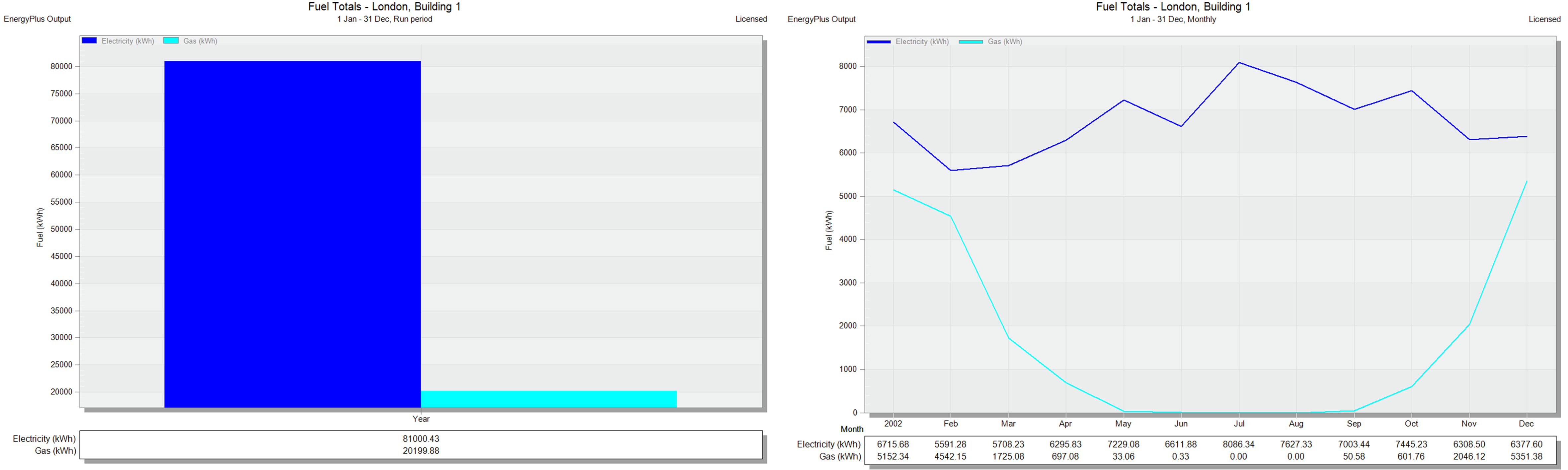Click the November electricity value 6308.50
Image resolution: width=1568 pixels, height=470 pixels.
pos(1469,444)
